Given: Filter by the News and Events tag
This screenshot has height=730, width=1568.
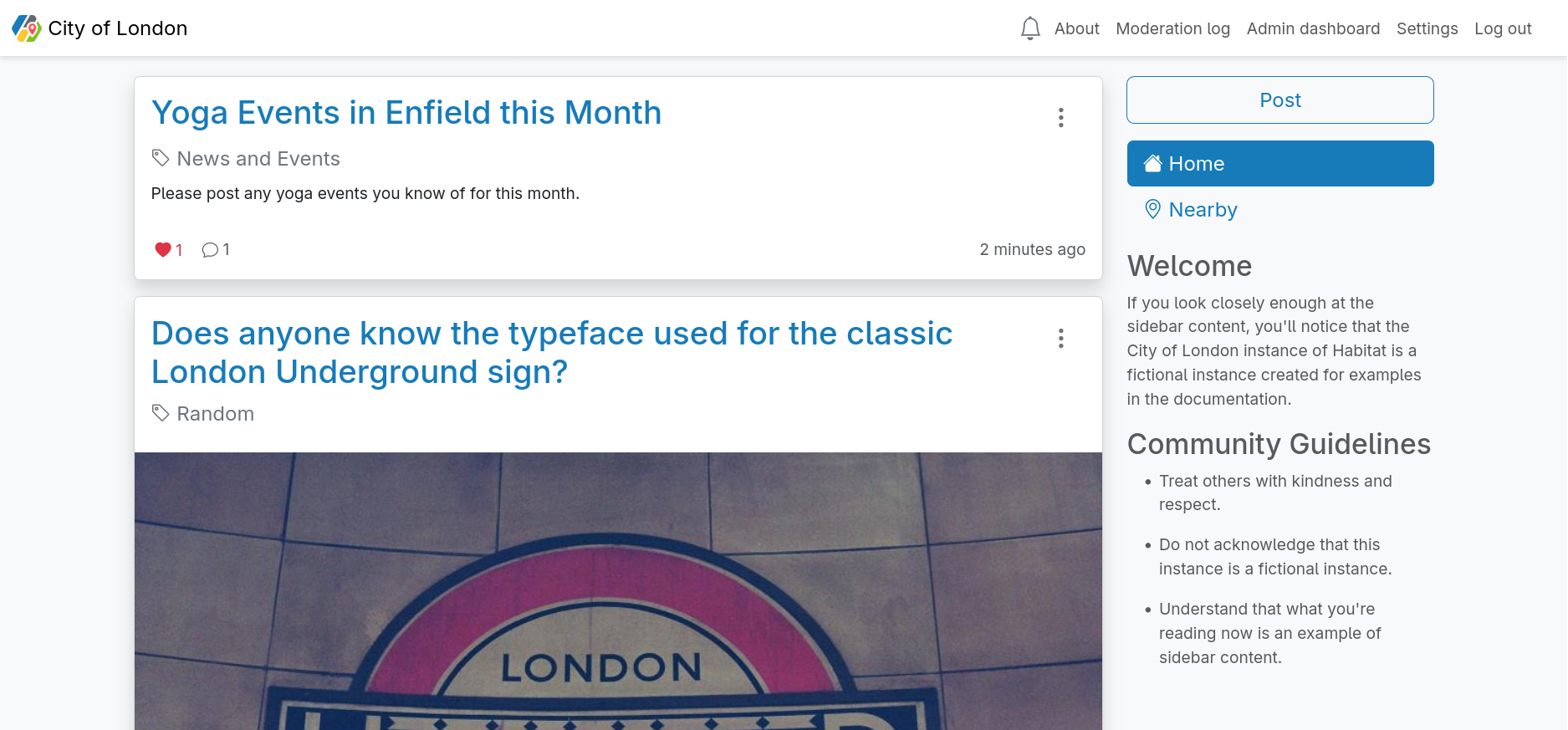Looking at the screenshot, I should (258, 159).
